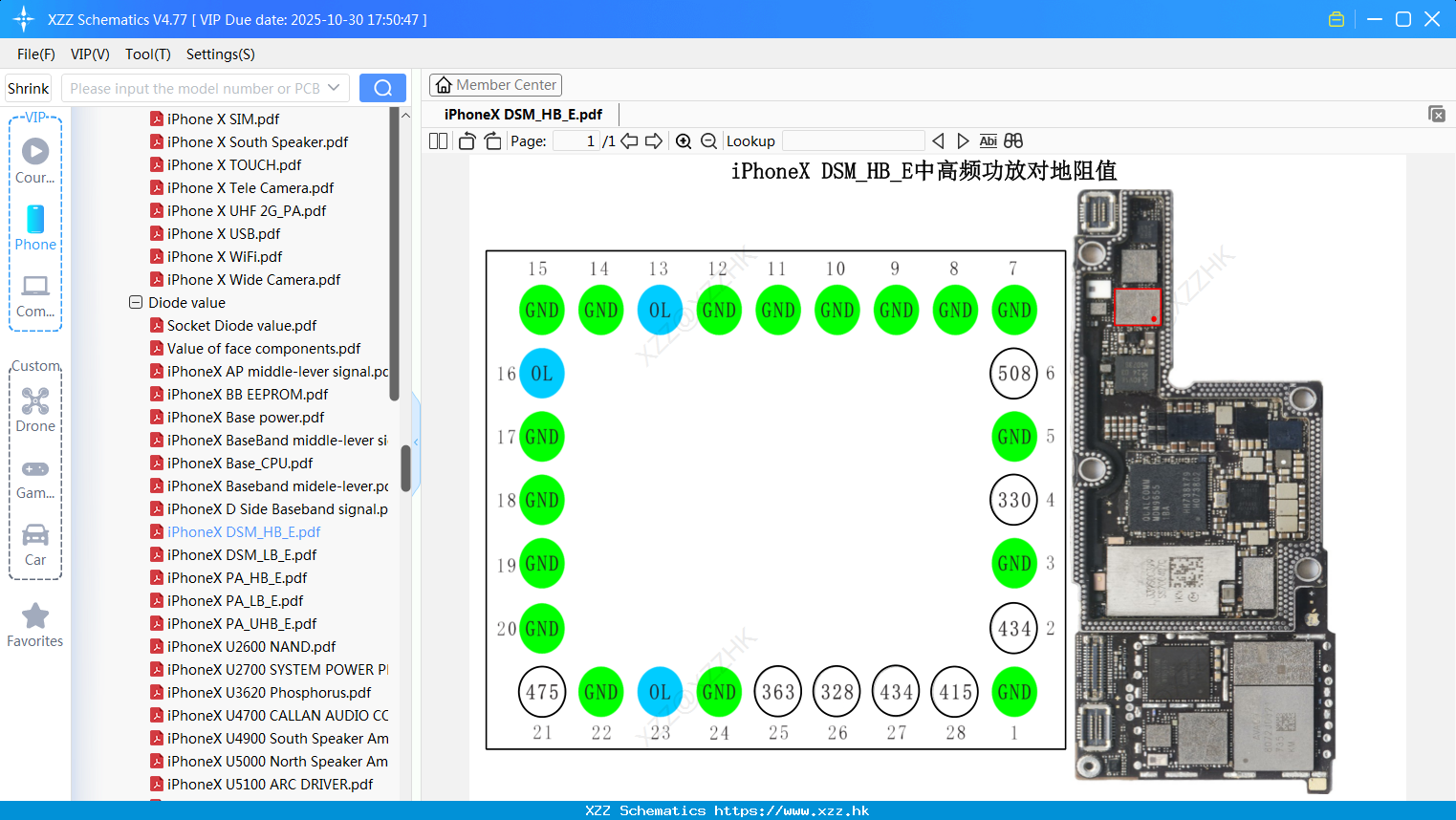
Task: Find next lookup result triangle
Action: point(963,140)
